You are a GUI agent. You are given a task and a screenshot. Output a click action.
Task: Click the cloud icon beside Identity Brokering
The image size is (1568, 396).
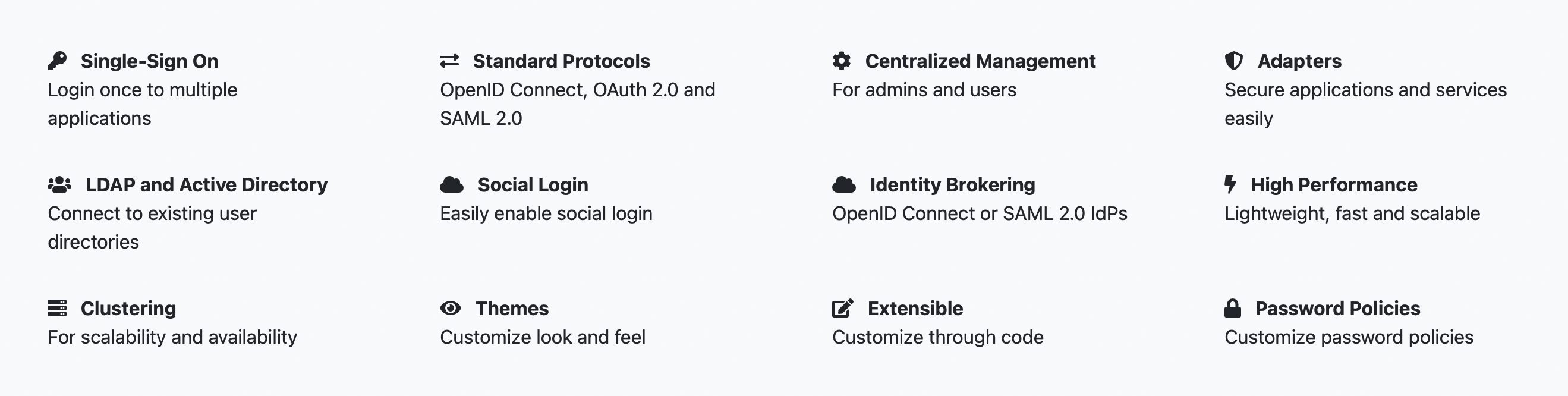coord(844,184)
